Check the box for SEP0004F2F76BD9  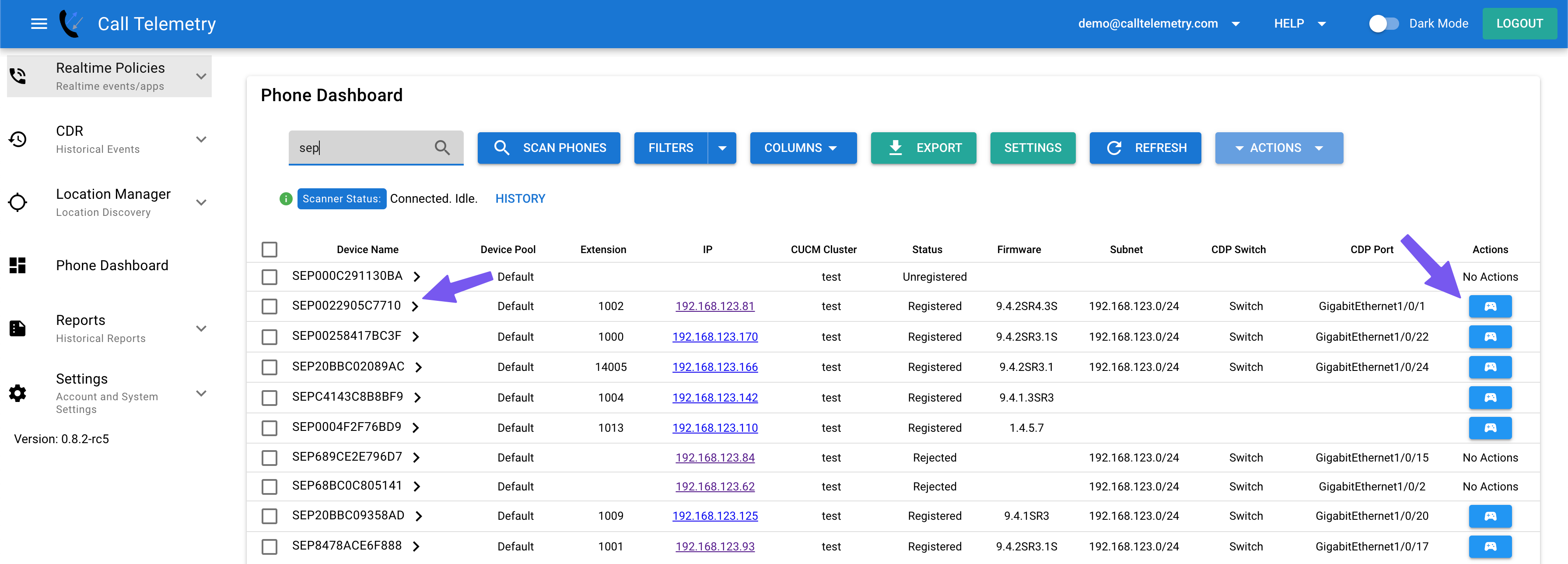point(269,428)
